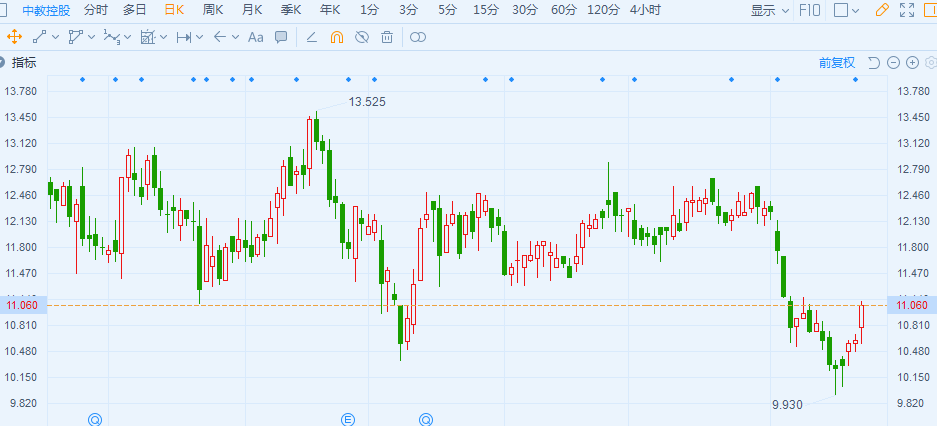Screen dimensions: 937x426
Task: Select the 60分 timeframe tab
Action: pyautogui.click(x=564, y=10)
